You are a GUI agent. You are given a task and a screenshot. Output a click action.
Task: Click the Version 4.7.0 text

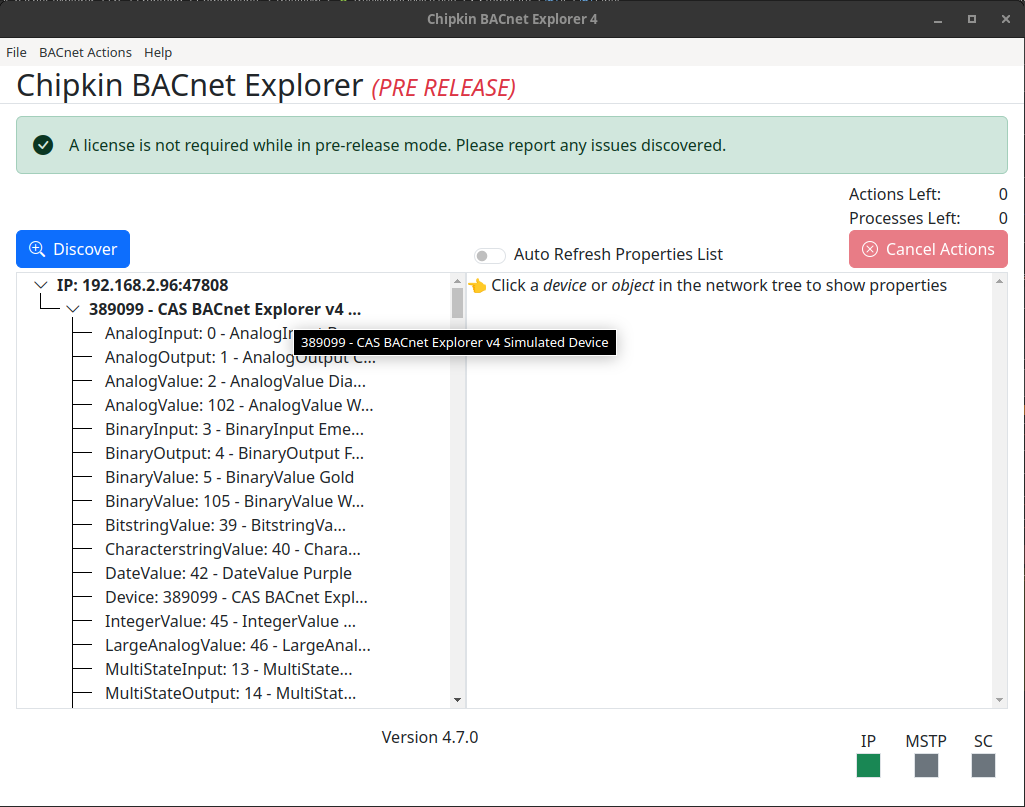point(429,737)
